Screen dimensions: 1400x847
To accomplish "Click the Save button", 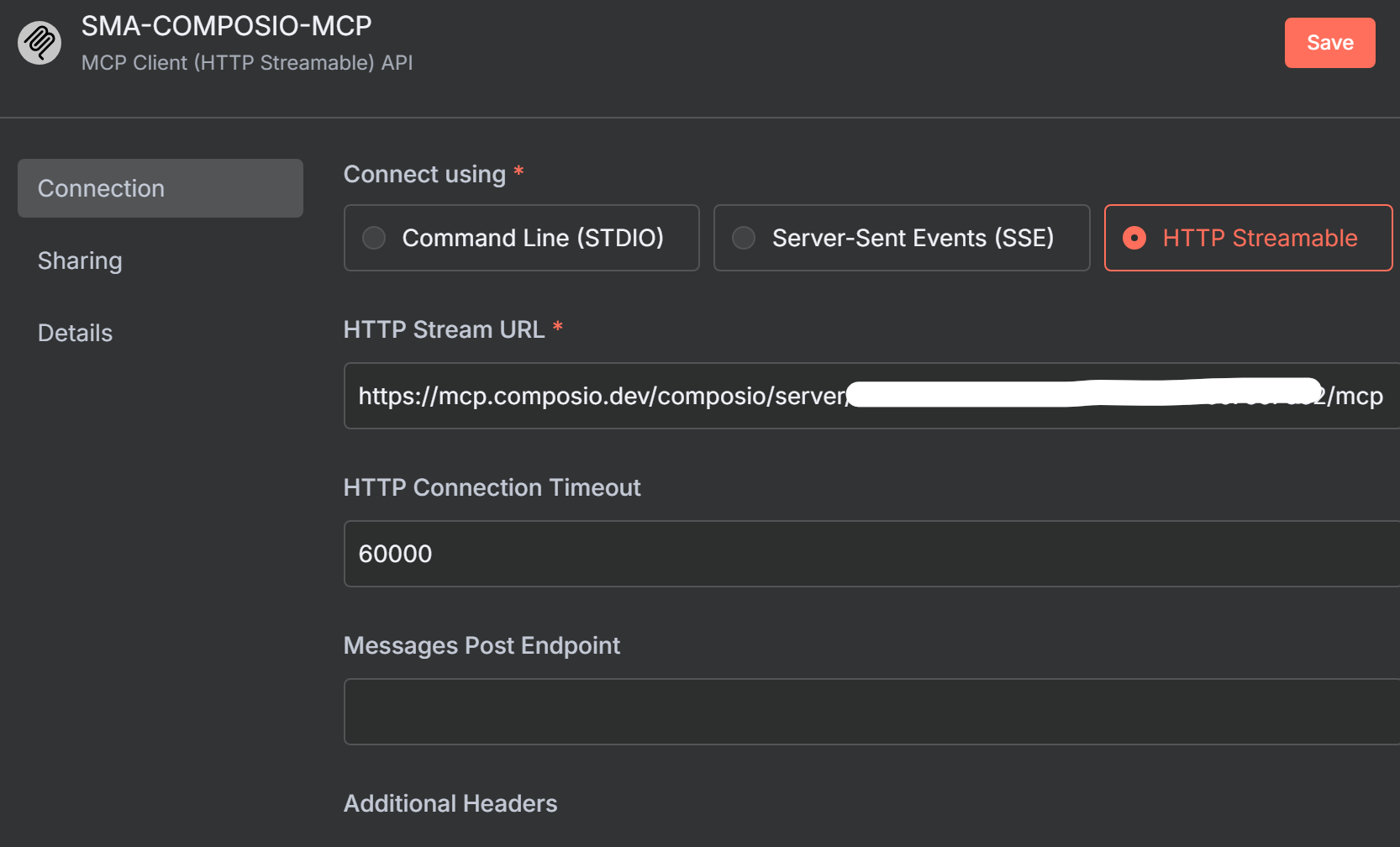I will (1329, 43).
